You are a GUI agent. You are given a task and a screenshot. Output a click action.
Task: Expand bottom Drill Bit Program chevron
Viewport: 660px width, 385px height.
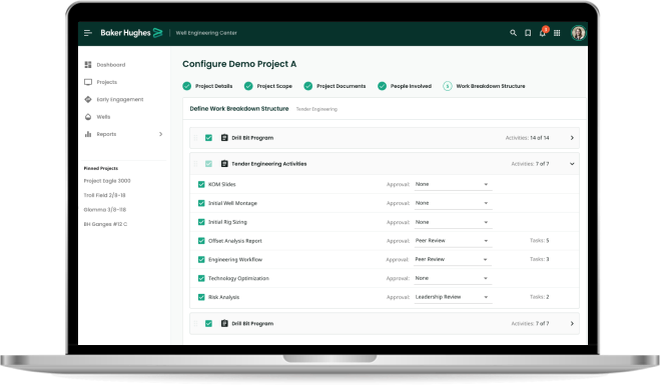coord(572,323)
